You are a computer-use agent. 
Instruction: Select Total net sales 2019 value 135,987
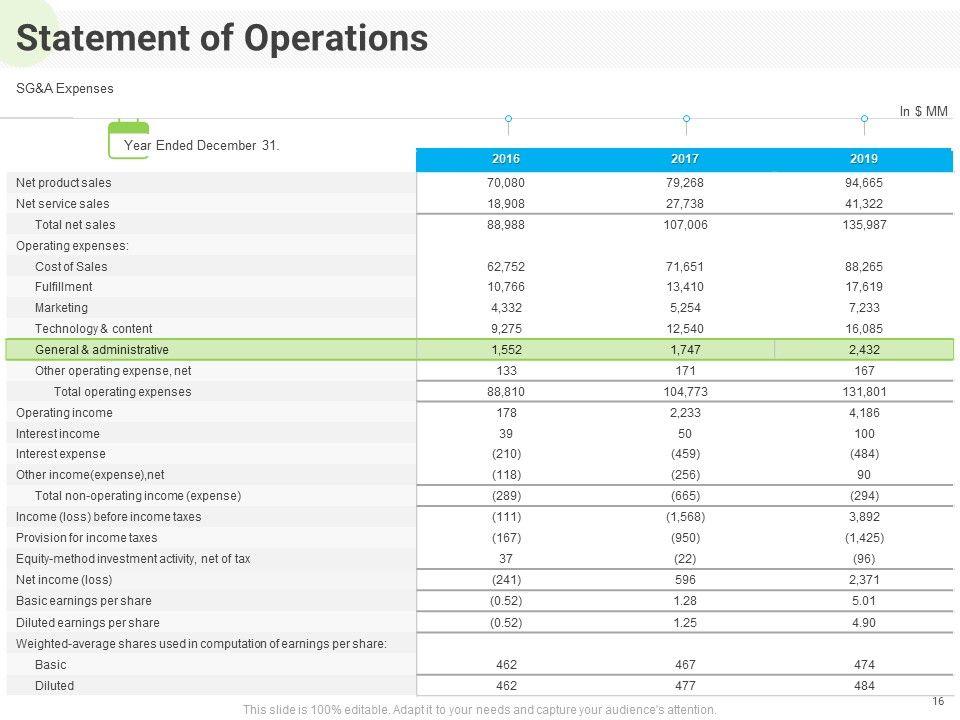(864, 225)
